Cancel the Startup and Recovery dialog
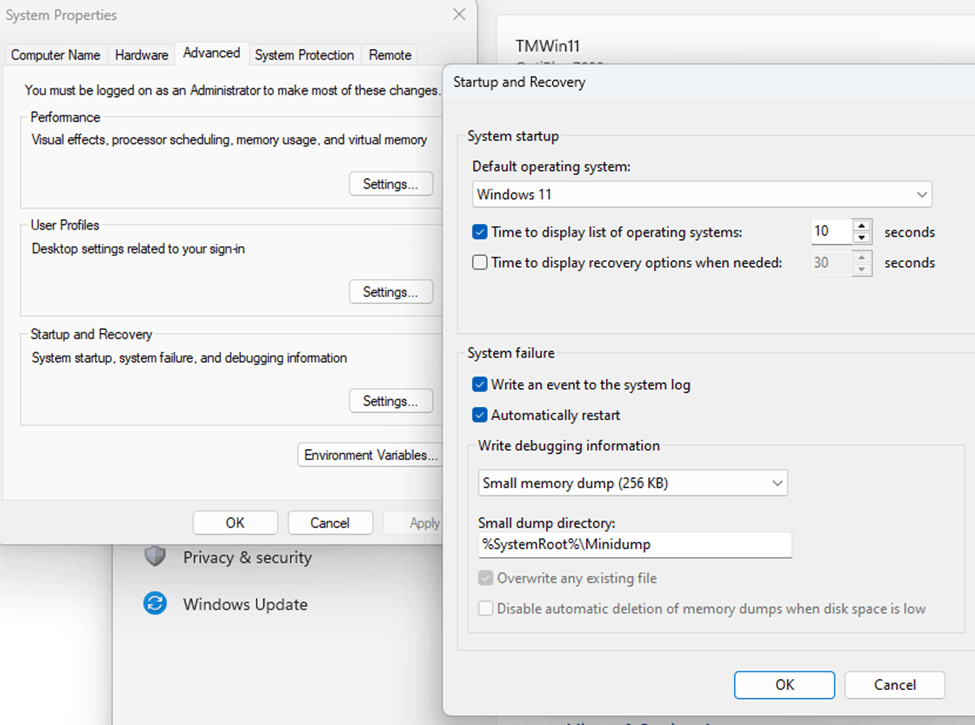 [894, 684]
